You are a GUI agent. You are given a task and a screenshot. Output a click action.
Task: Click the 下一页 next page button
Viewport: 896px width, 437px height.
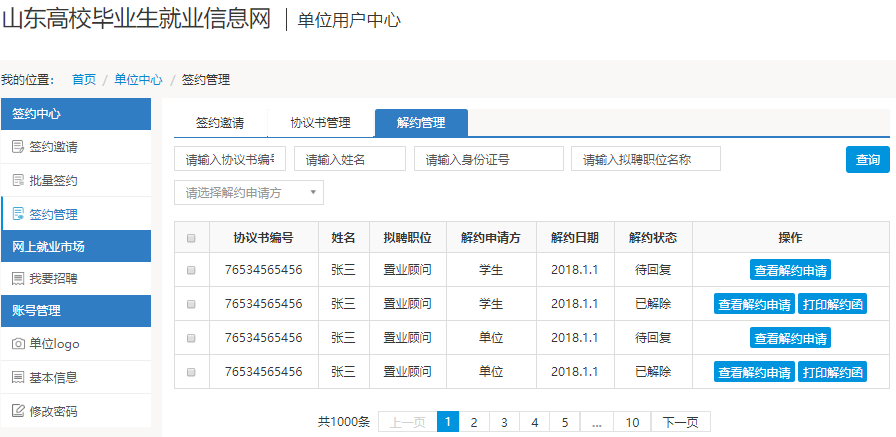tap(681, 422)
